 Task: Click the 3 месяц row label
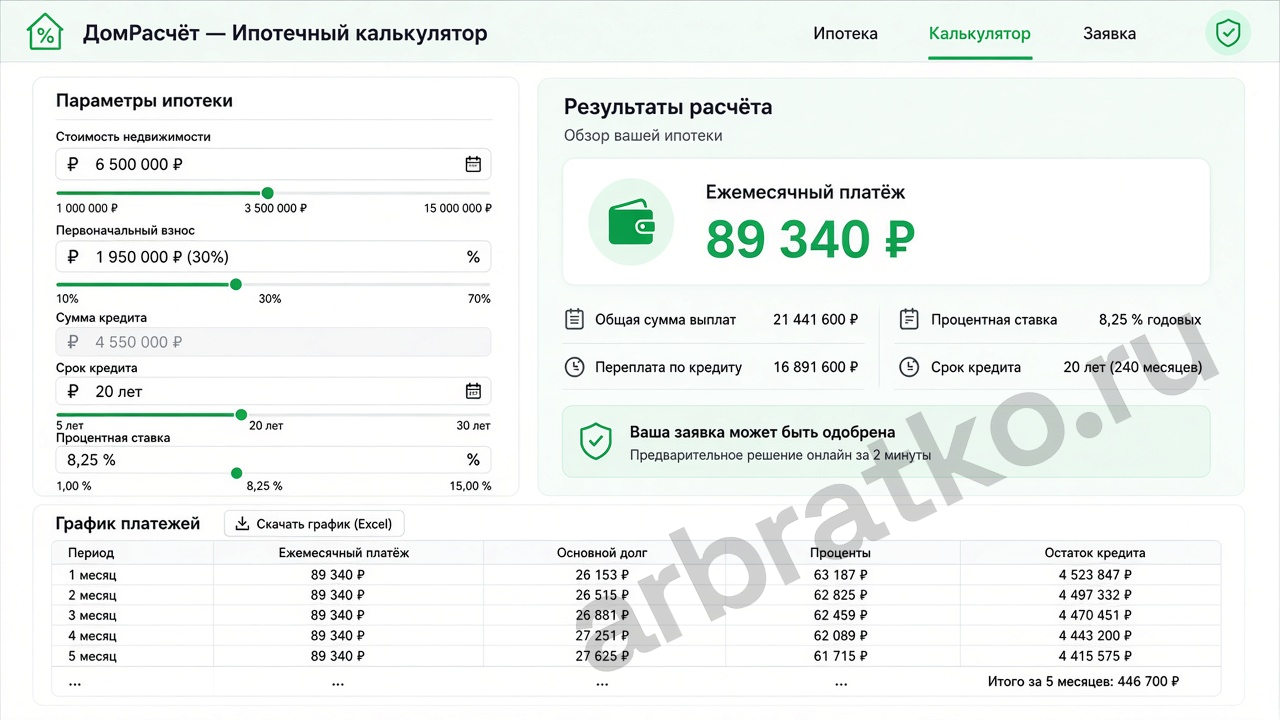pos(92,615)
